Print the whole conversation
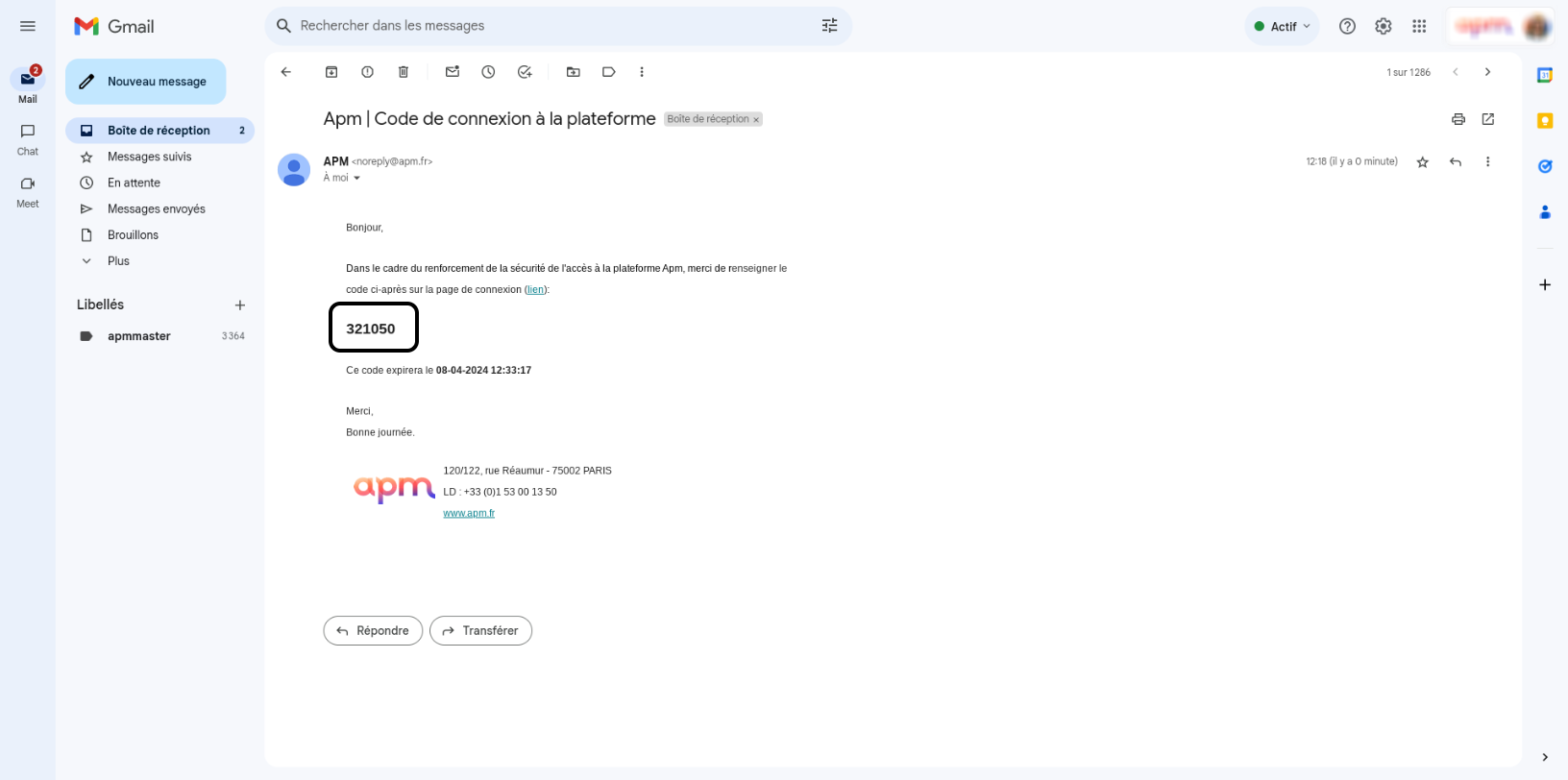1568x780 pixels. [x=1458, y=119]
